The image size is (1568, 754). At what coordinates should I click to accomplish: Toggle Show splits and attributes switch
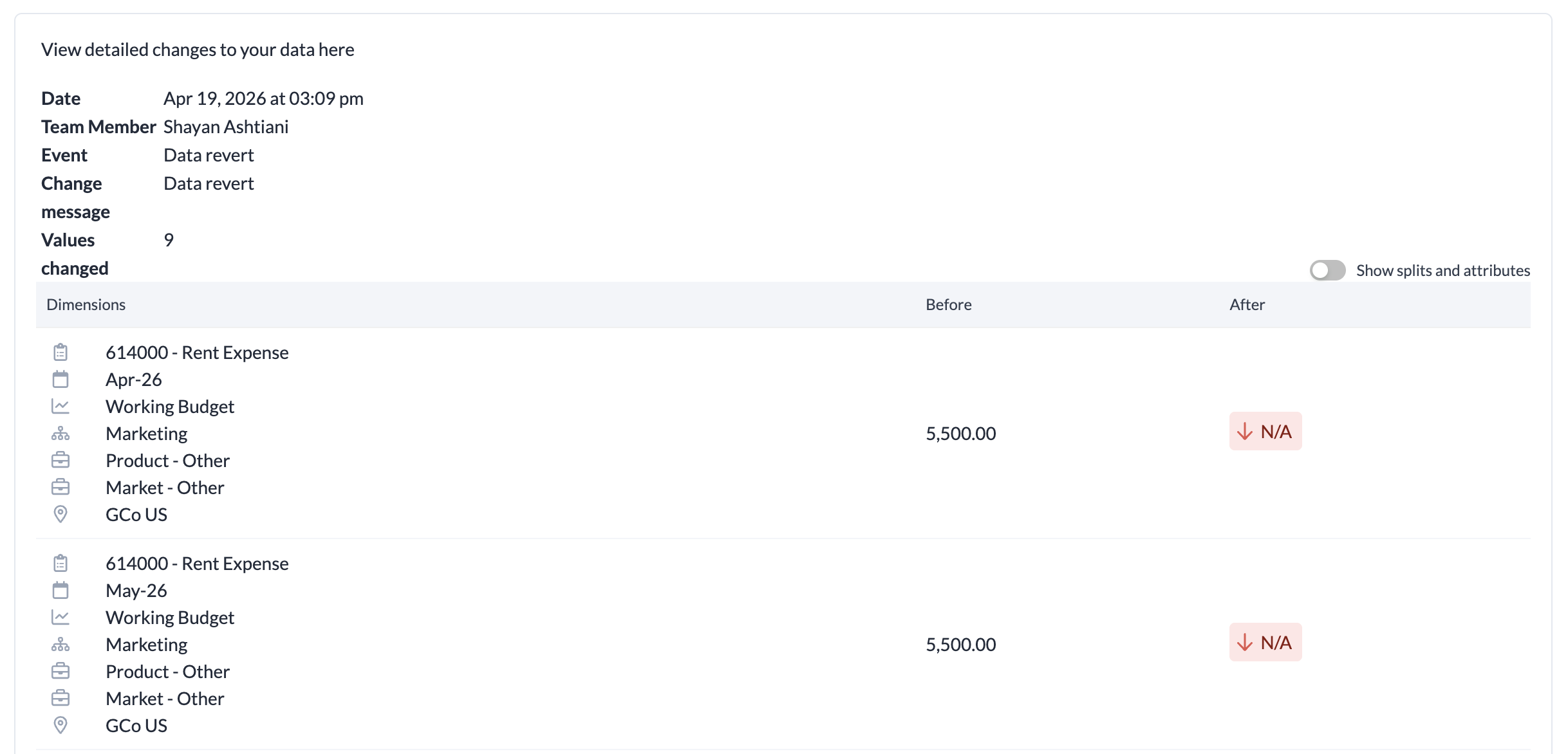(x=1327, y=270)
